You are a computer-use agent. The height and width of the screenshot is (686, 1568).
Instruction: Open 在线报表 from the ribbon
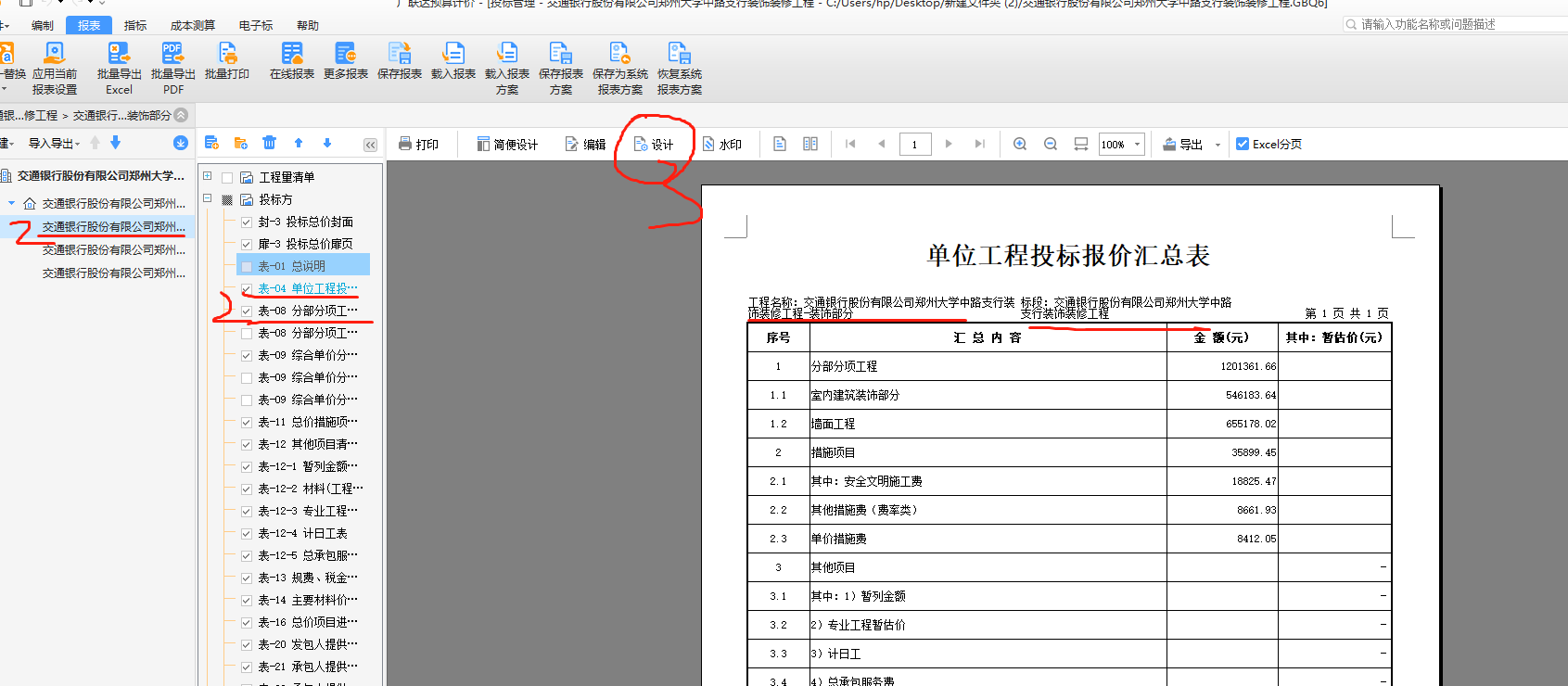tap(292, 61)
